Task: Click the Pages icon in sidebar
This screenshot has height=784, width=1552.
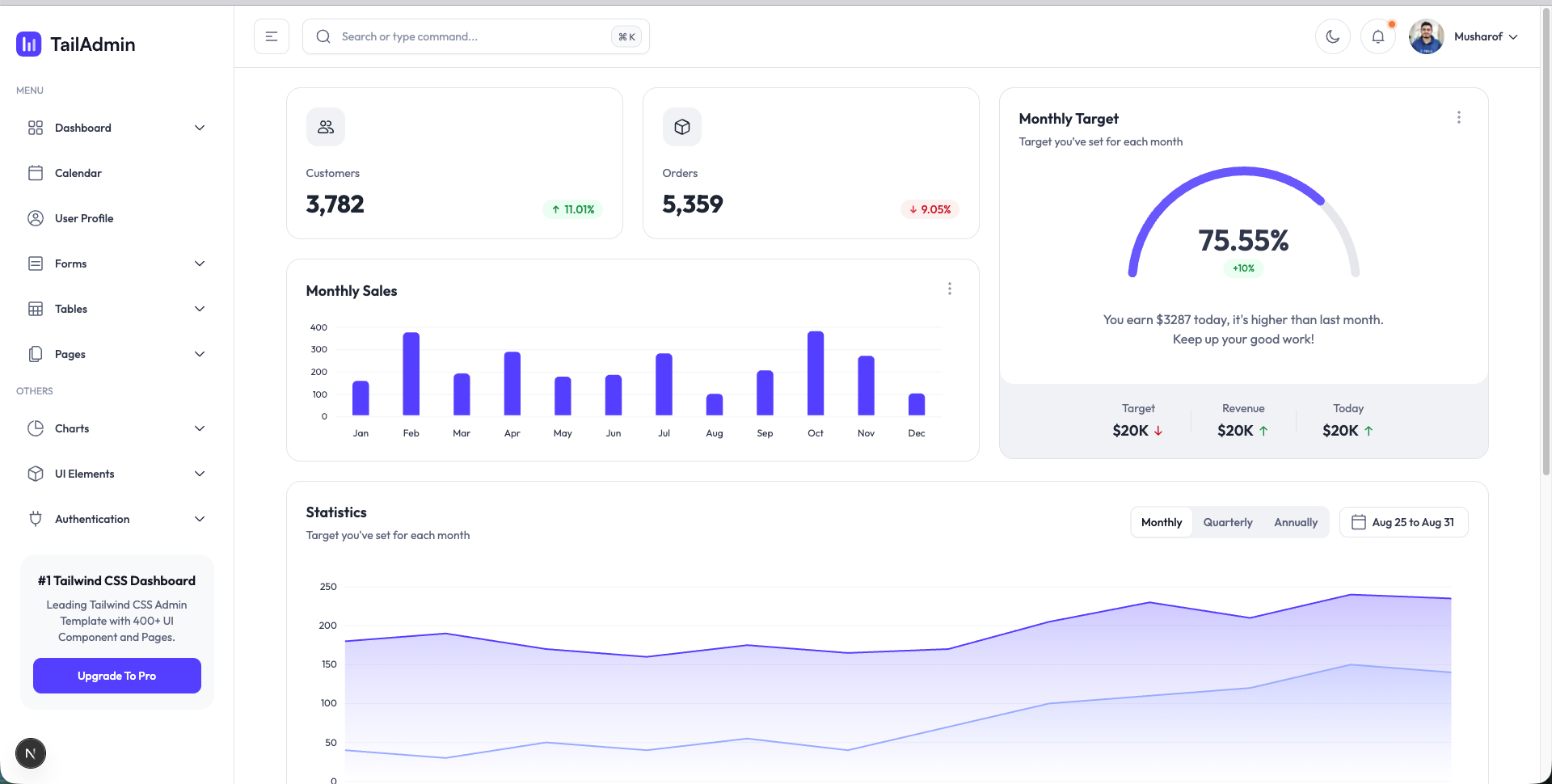Action: pyautogui.click(x=36, y=354)
